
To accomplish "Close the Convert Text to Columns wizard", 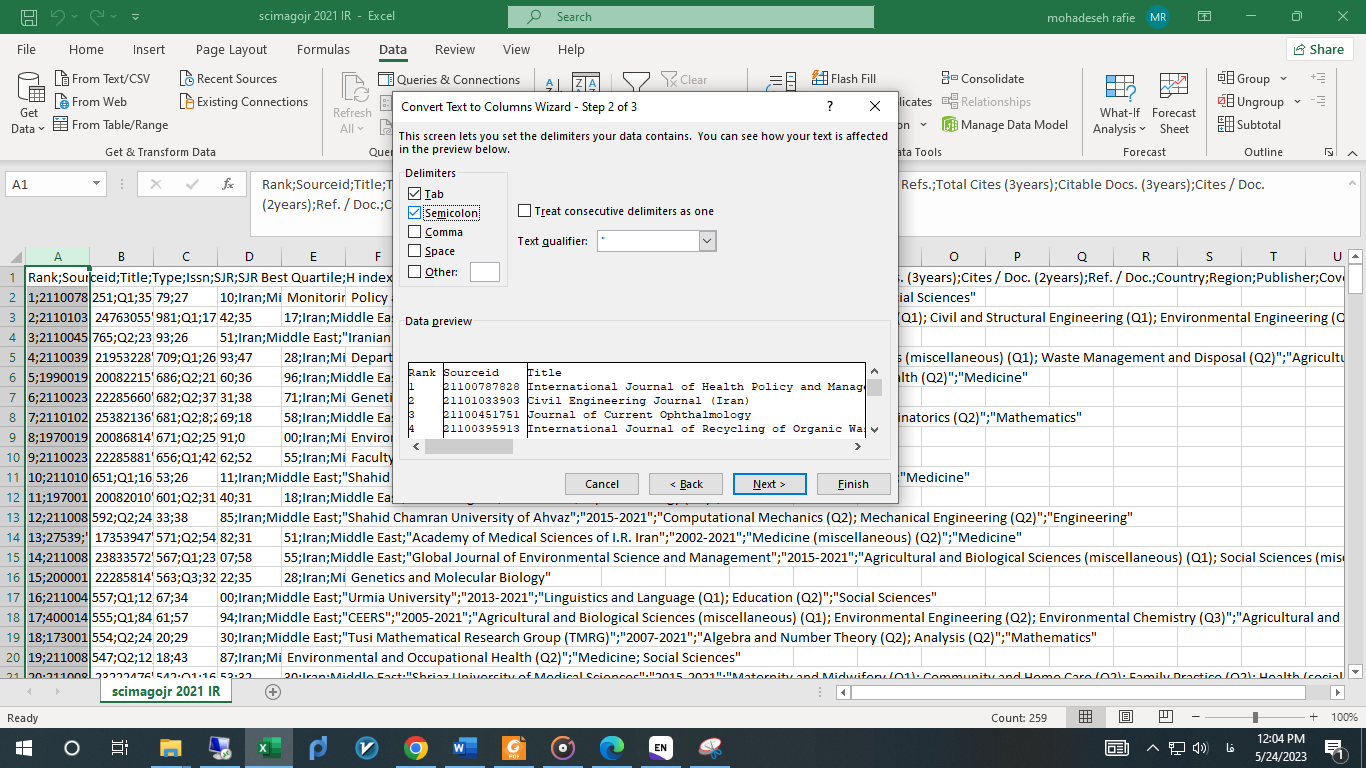I will (875, 106).
